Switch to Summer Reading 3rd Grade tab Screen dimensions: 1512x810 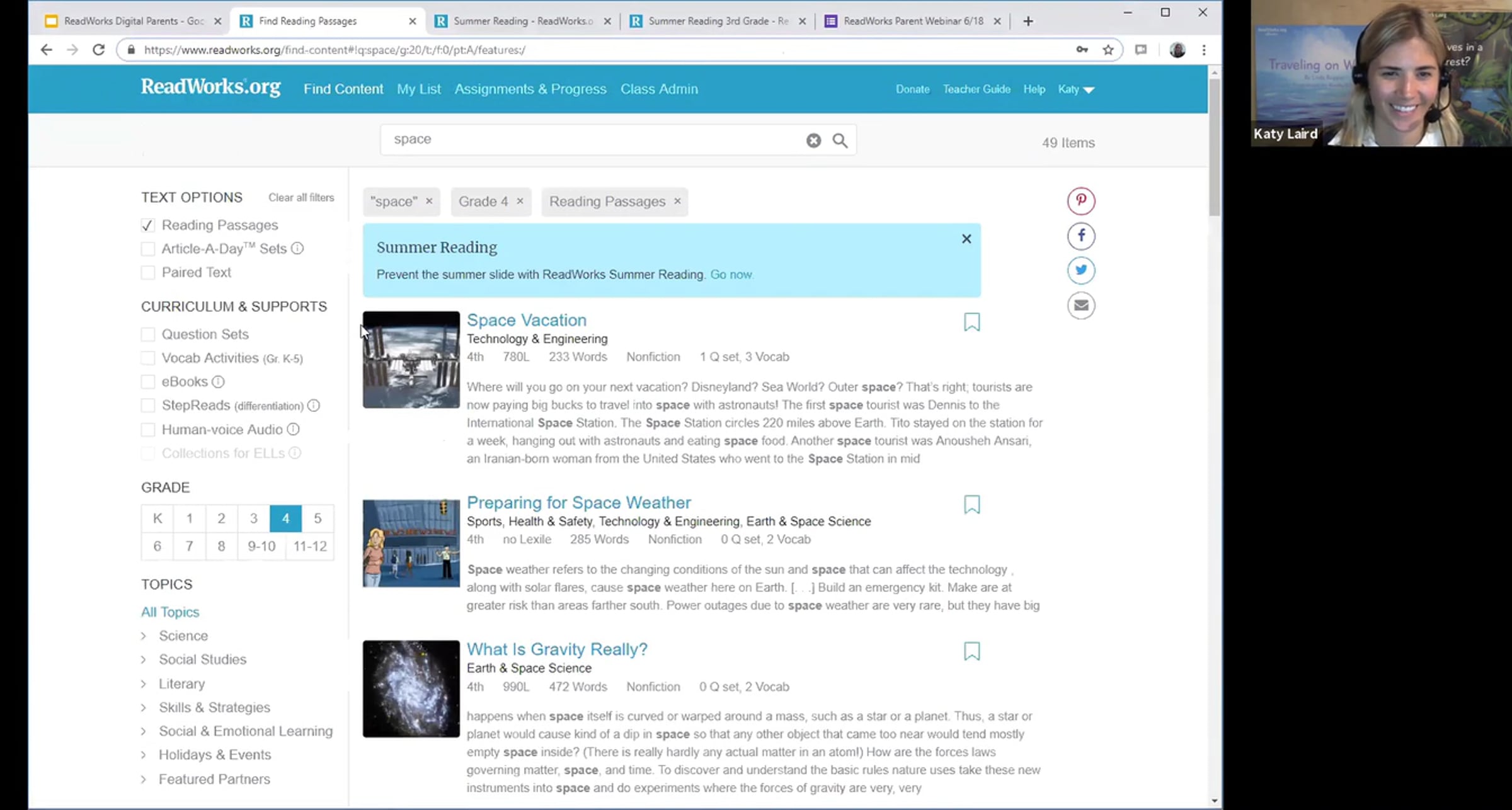[717, 21]
